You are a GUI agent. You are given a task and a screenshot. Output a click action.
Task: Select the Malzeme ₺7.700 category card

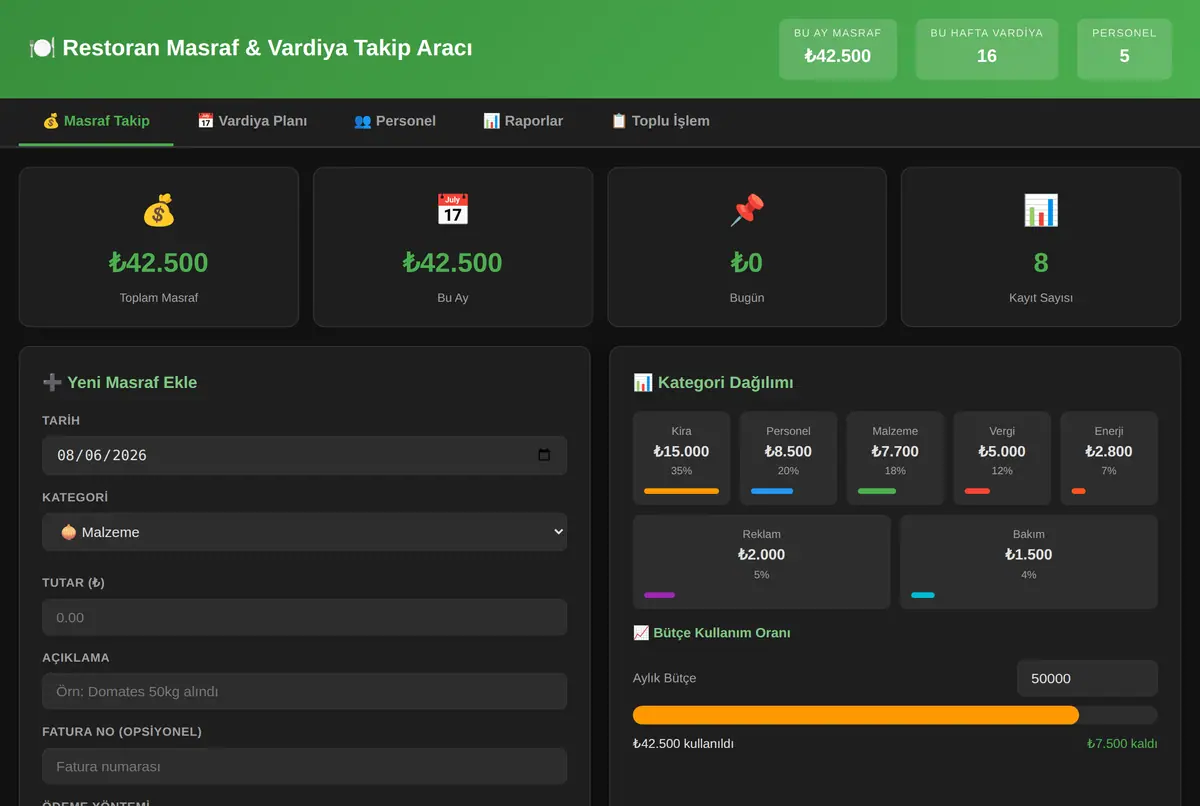[x=895, y=458]
